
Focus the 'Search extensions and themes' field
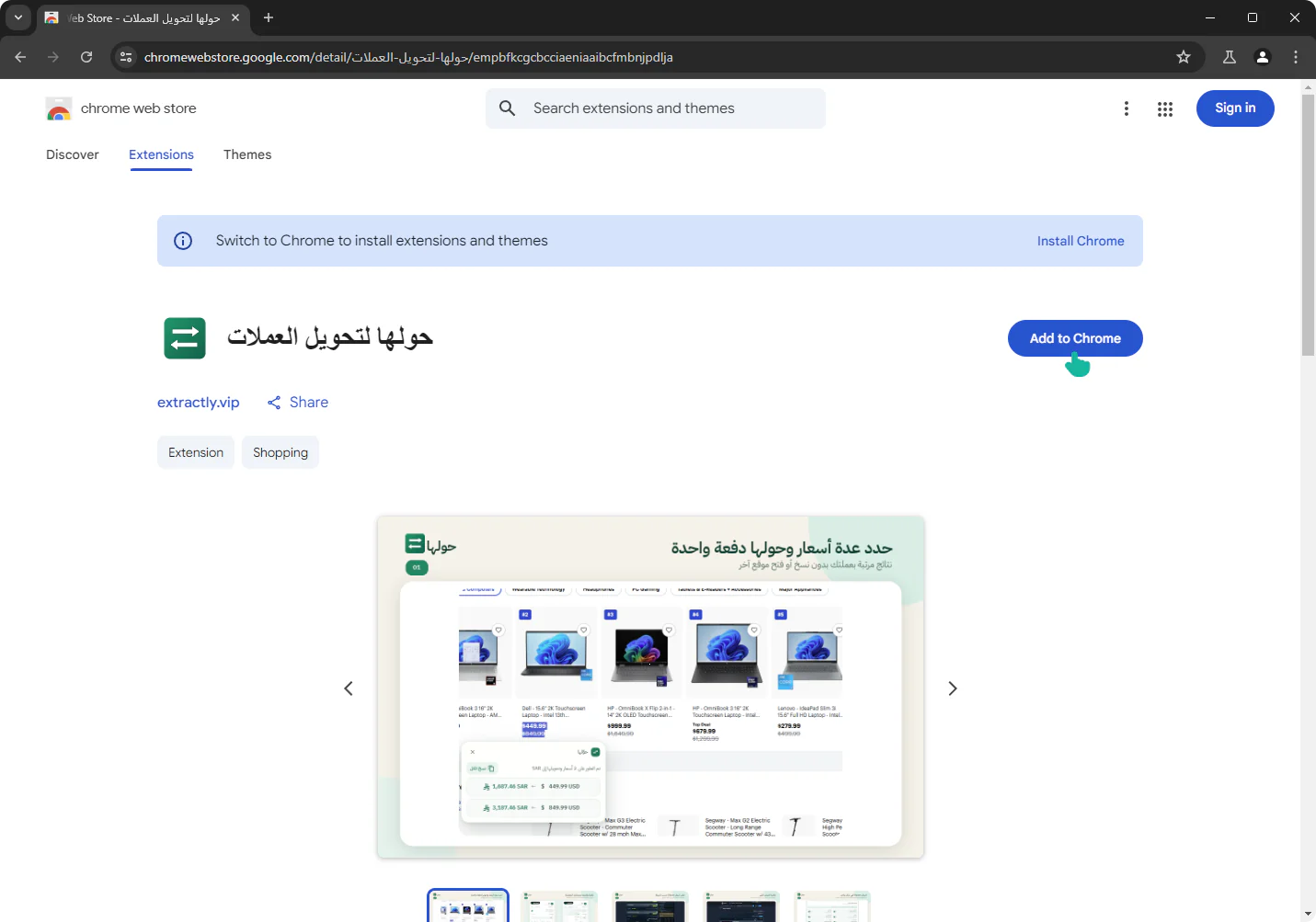[x=656, y=108]
